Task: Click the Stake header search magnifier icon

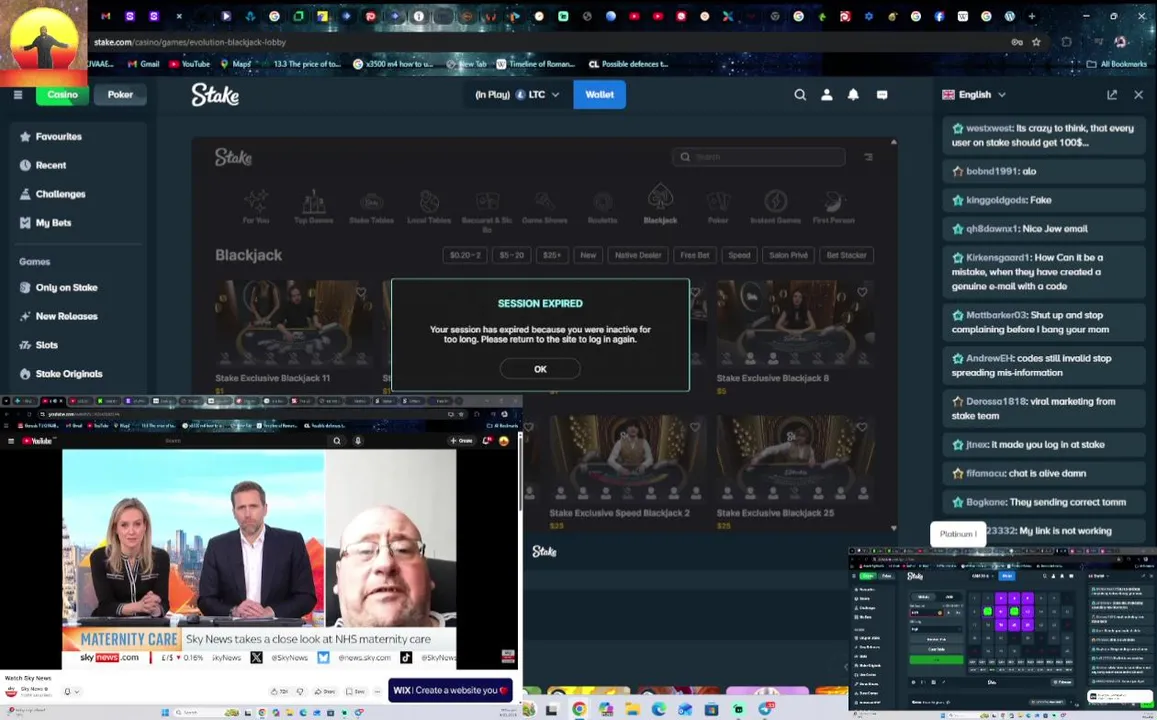Action: pos(800,94)
